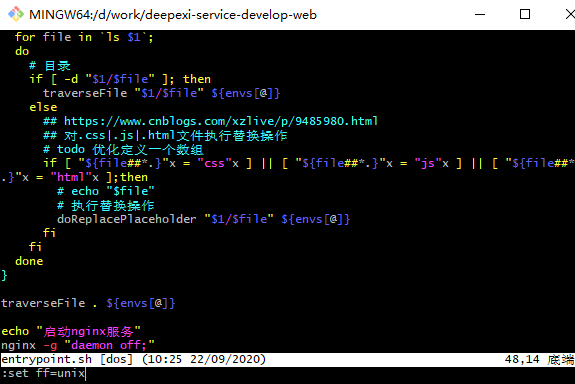Click the "js" string in the if condition
Image resolution: width=575 pixels, height=384 pixels.
click(428, 164)
